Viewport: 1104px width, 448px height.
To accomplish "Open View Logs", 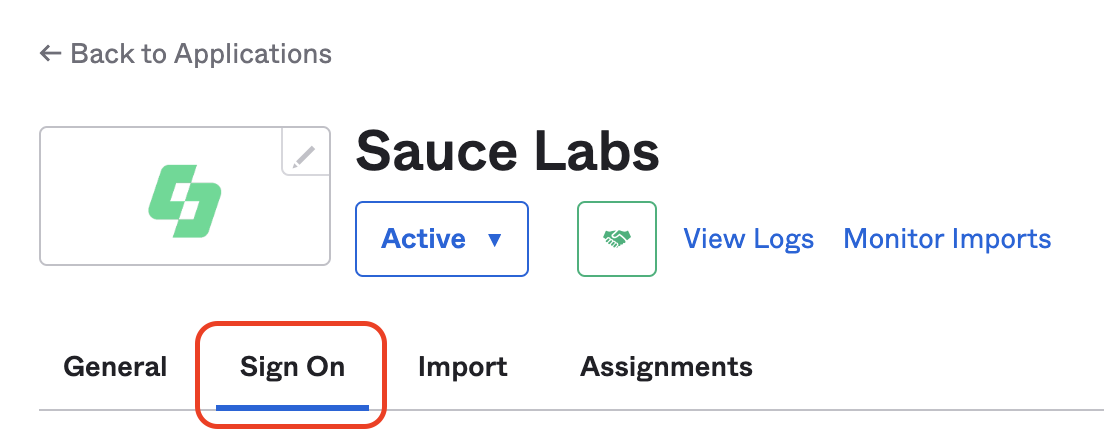I will (x=748, y=239).
